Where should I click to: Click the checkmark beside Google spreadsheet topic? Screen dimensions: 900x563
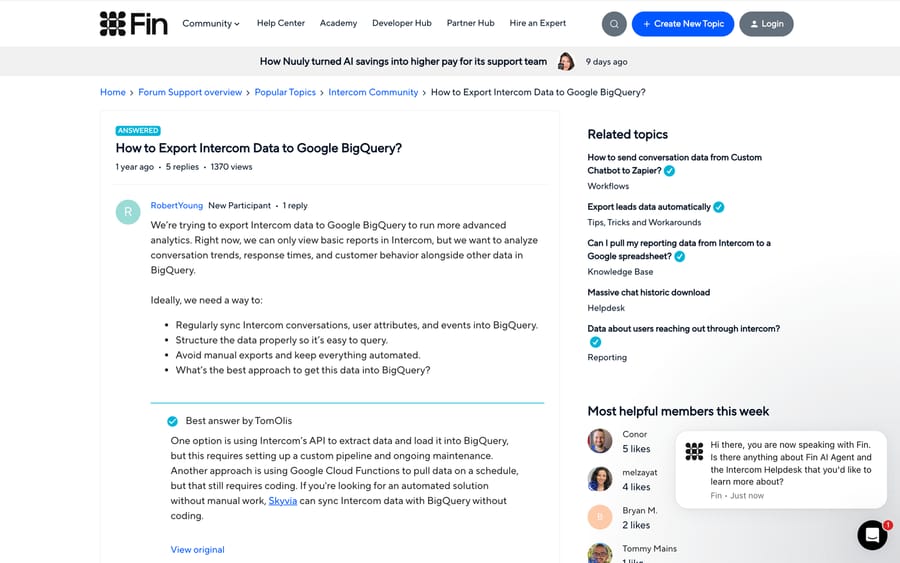[680, 257]
